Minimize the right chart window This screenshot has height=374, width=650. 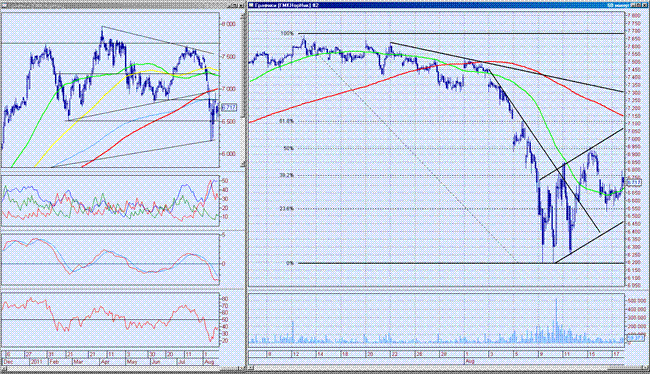click(x=633, y=5)
